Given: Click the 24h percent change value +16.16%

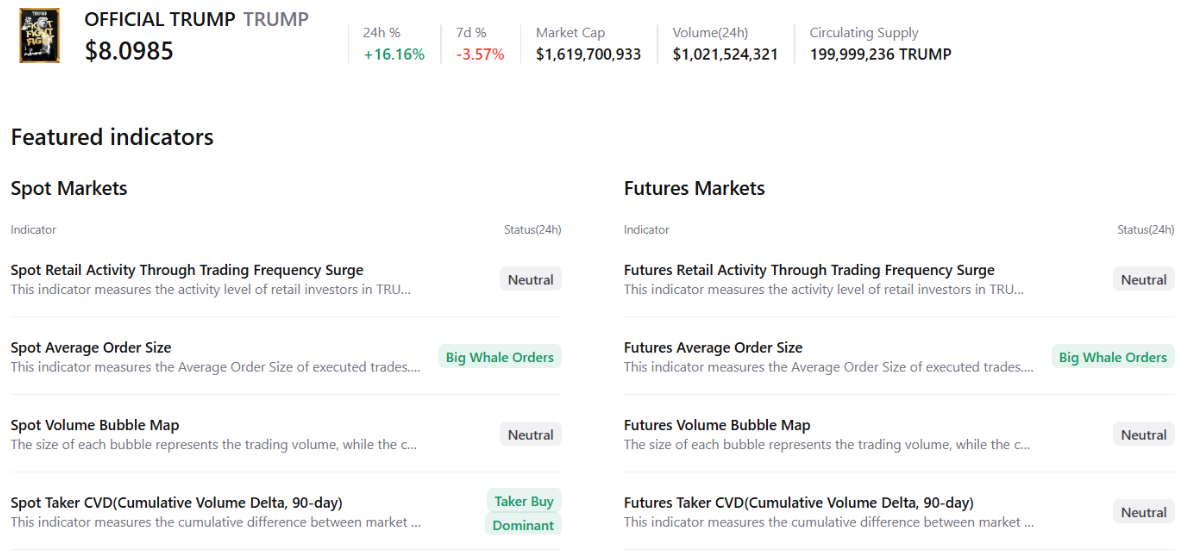Looking at the screenshot, I should point(394,54).
